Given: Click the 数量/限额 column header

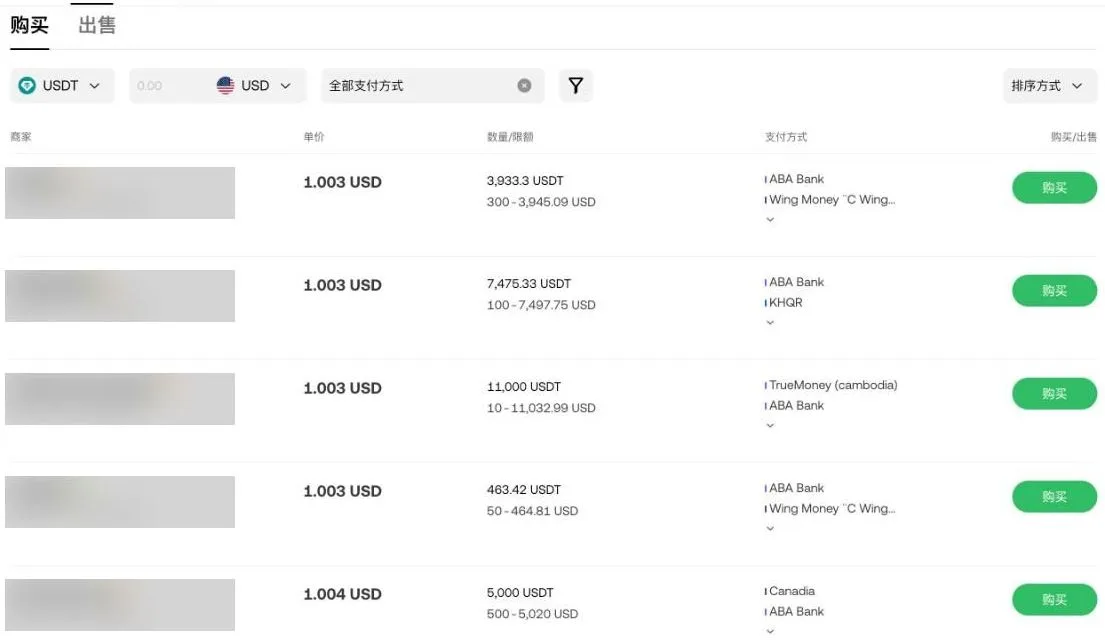Looking at the screenshot, I should pyautogui.click(x=510, y=137).
